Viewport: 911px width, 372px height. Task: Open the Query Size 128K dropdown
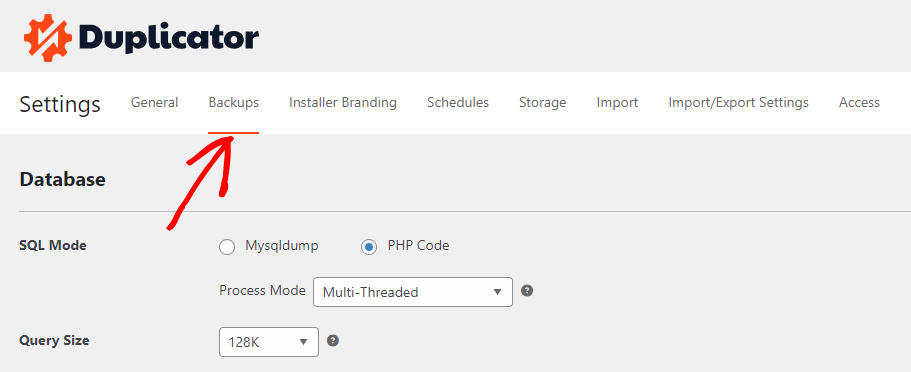pos(269,342)
